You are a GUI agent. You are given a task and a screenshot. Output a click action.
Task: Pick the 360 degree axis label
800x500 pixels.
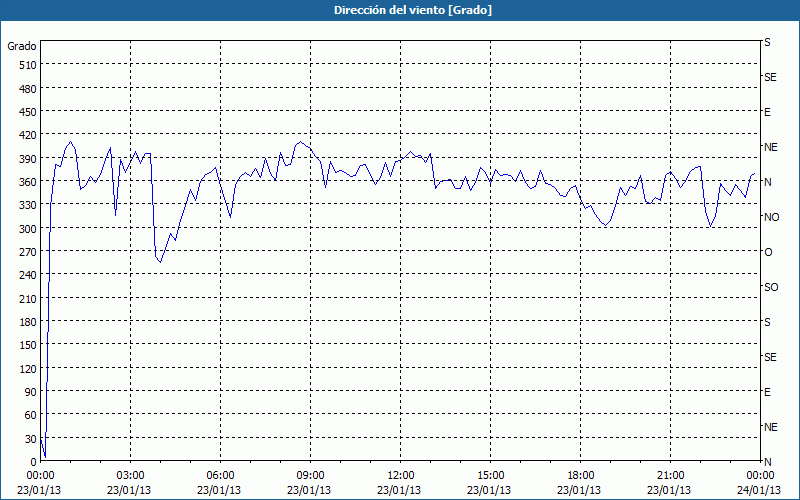click(x=28, y=182)
